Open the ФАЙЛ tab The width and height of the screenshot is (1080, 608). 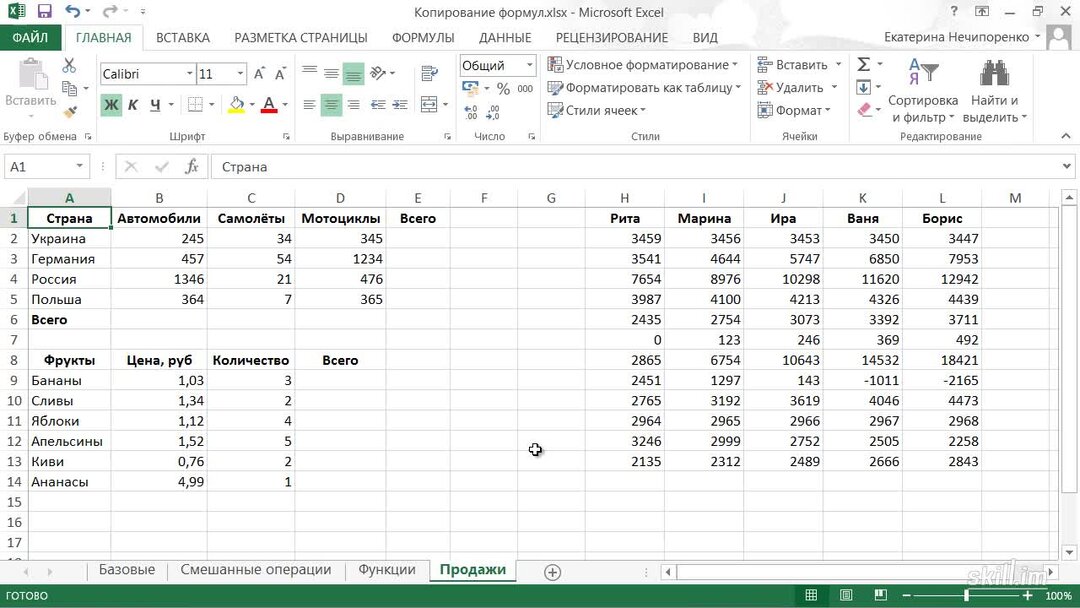click(x=30, y=37)
